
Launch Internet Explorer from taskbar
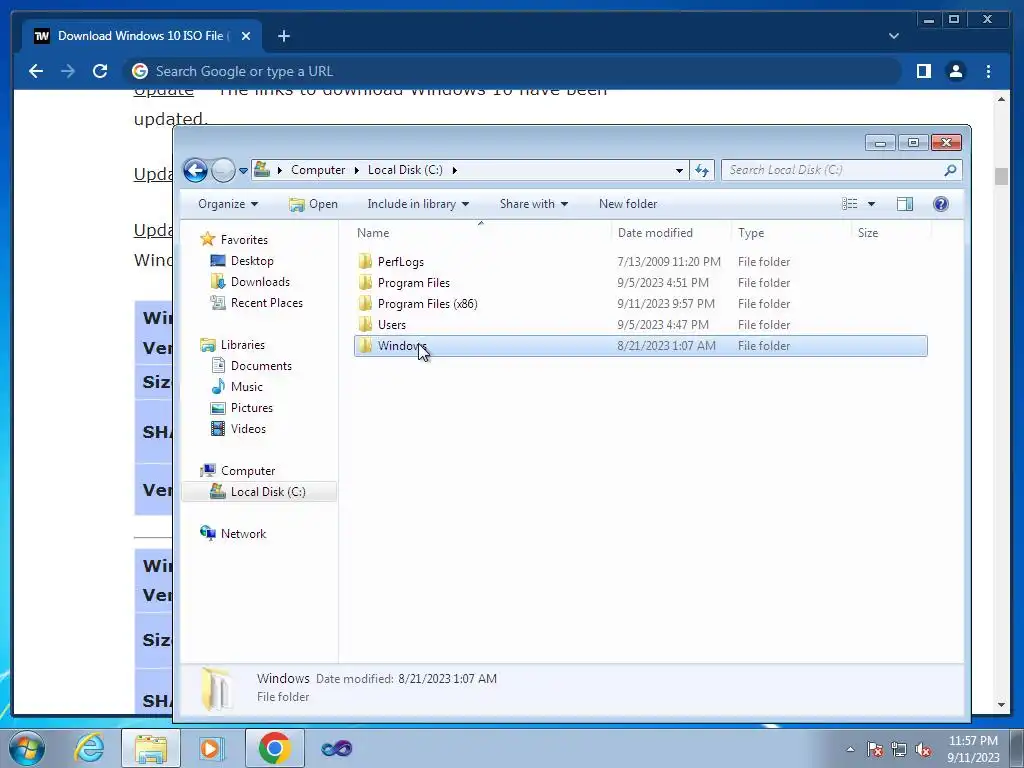coord(89,748)
